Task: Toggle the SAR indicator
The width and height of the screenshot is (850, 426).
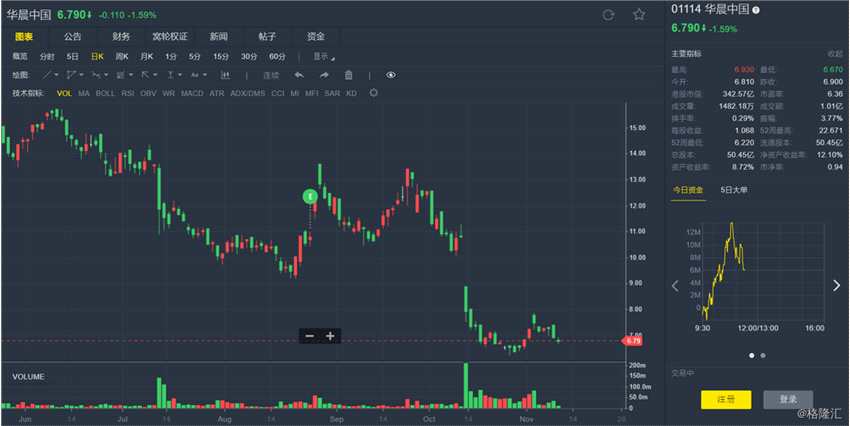Action: pyautogui.click(x=332, y=93)
